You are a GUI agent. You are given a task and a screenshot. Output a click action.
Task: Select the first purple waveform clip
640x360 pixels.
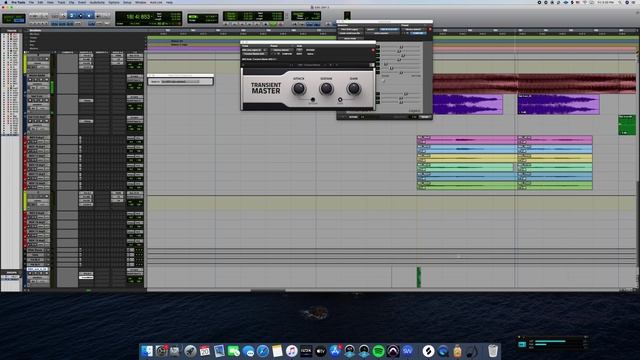468,104
